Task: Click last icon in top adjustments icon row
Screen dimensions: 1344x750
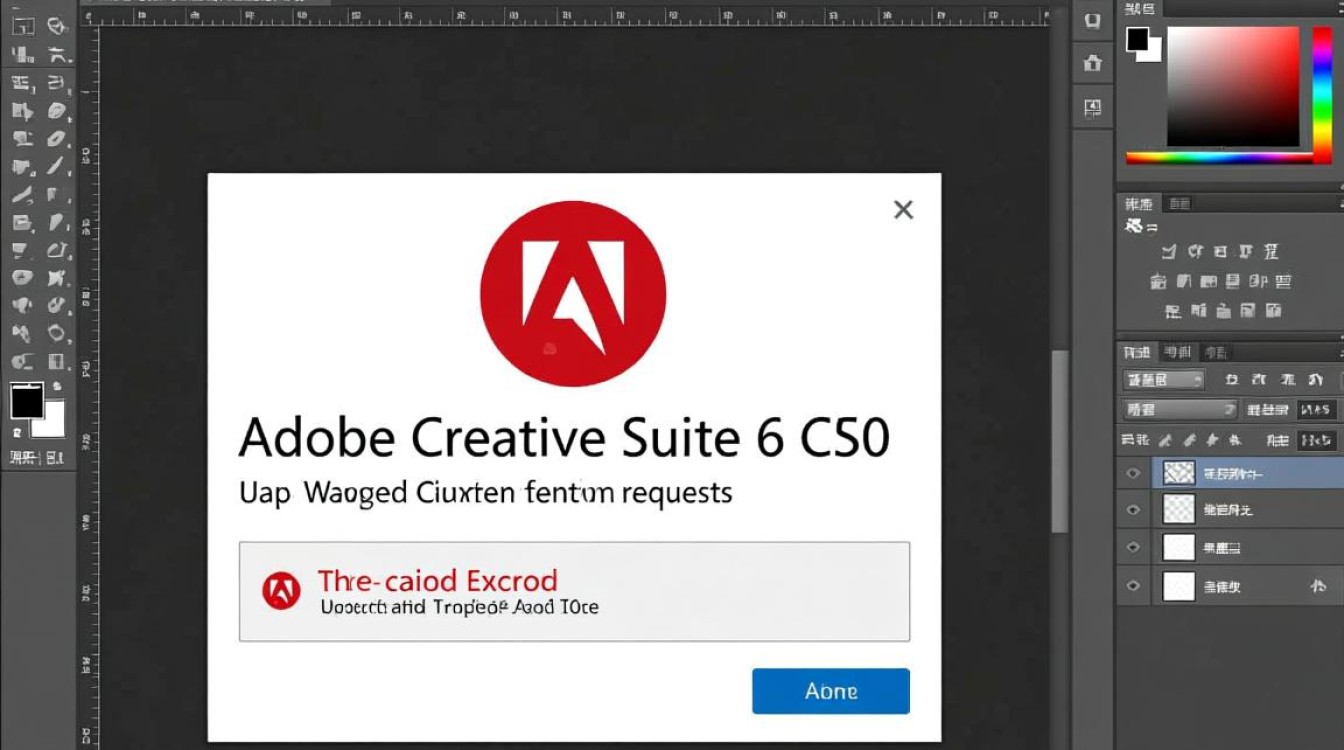Action: coord(1271,251)
